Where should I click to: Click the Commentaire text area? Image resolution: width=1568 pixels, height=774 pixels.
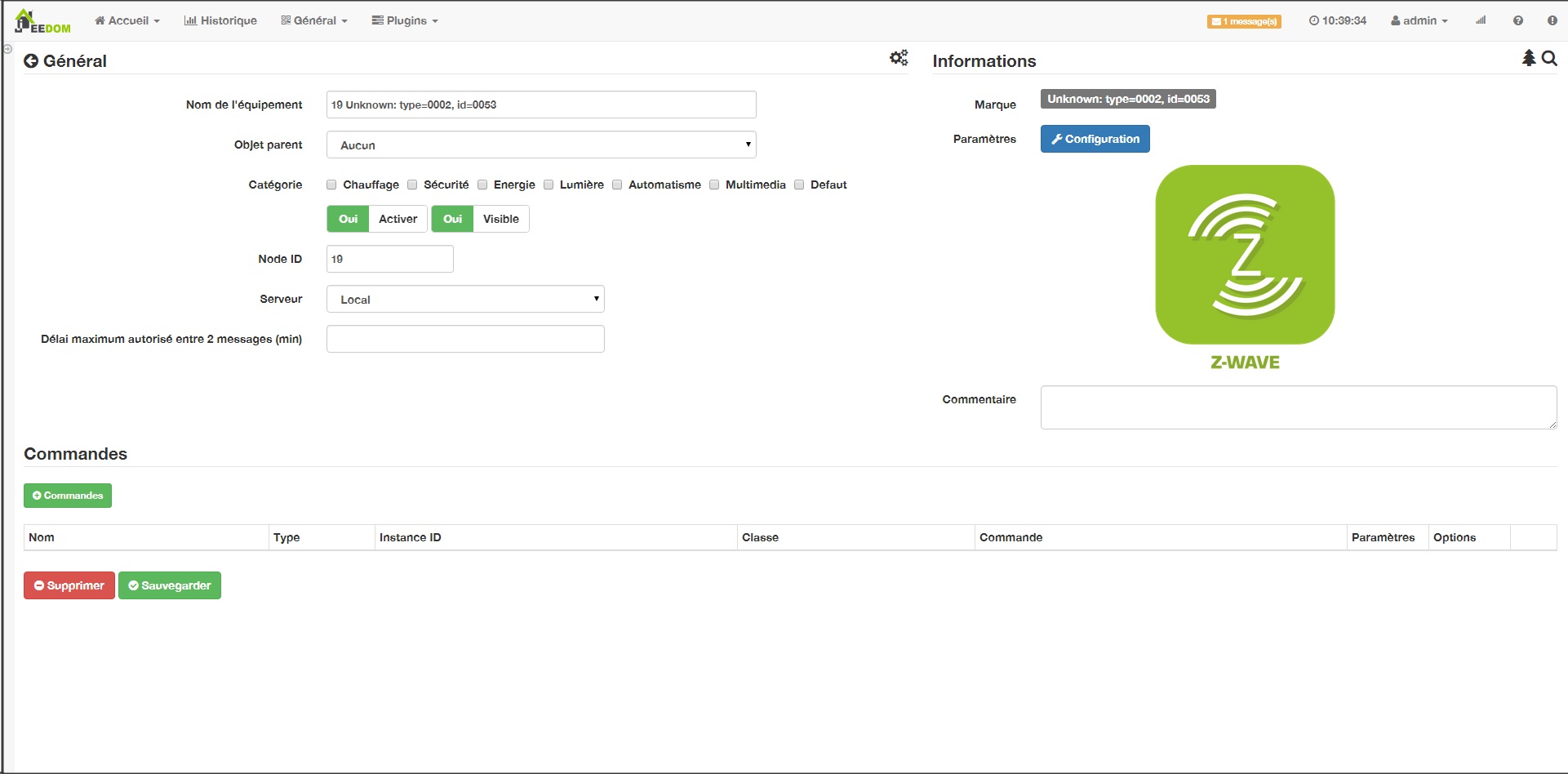click(x=1299, y=407)
